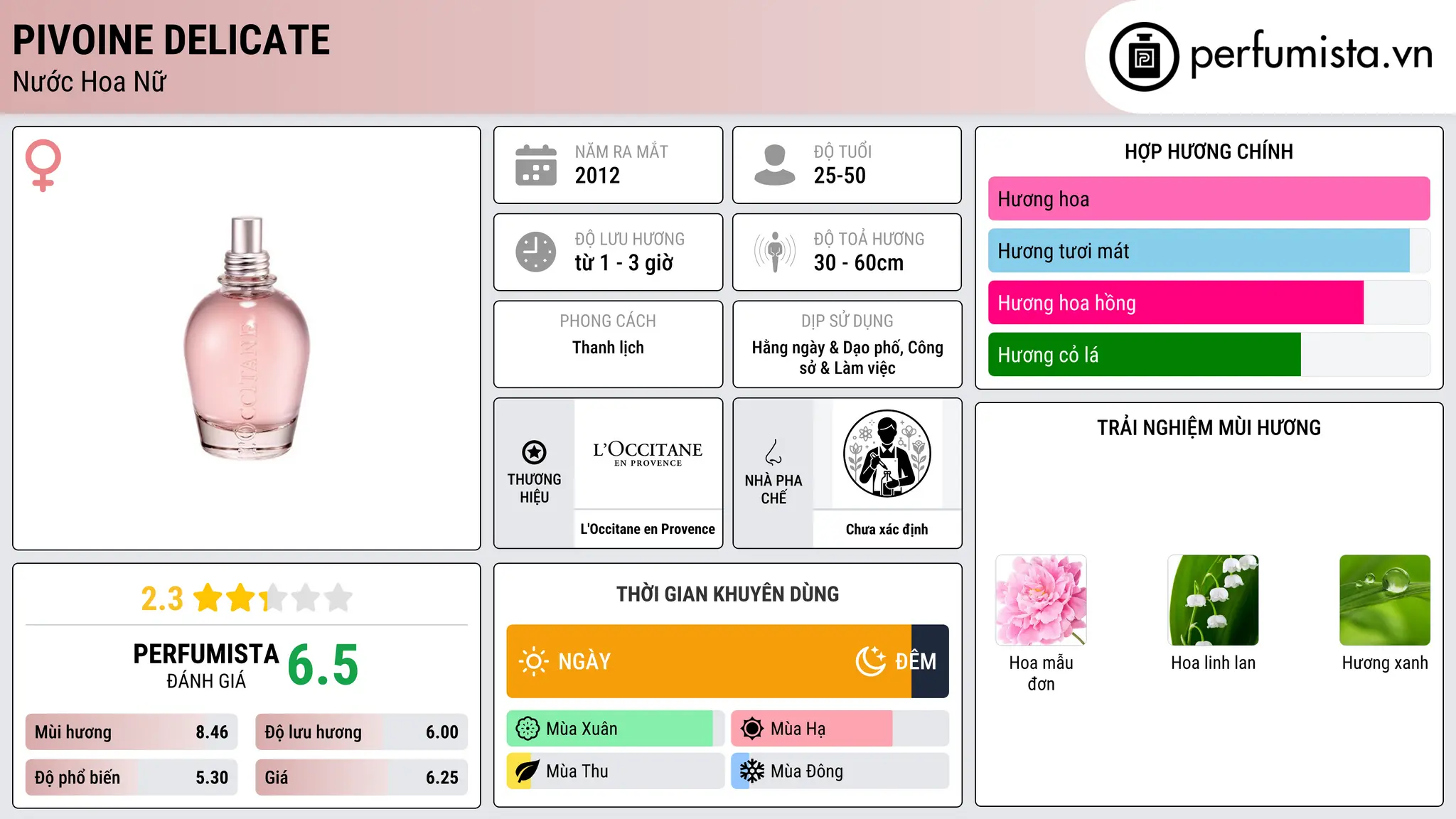The image size is (1456, 819).
Task: Click the nose icon above Nhà pha chế
Action: pos(773,452)
